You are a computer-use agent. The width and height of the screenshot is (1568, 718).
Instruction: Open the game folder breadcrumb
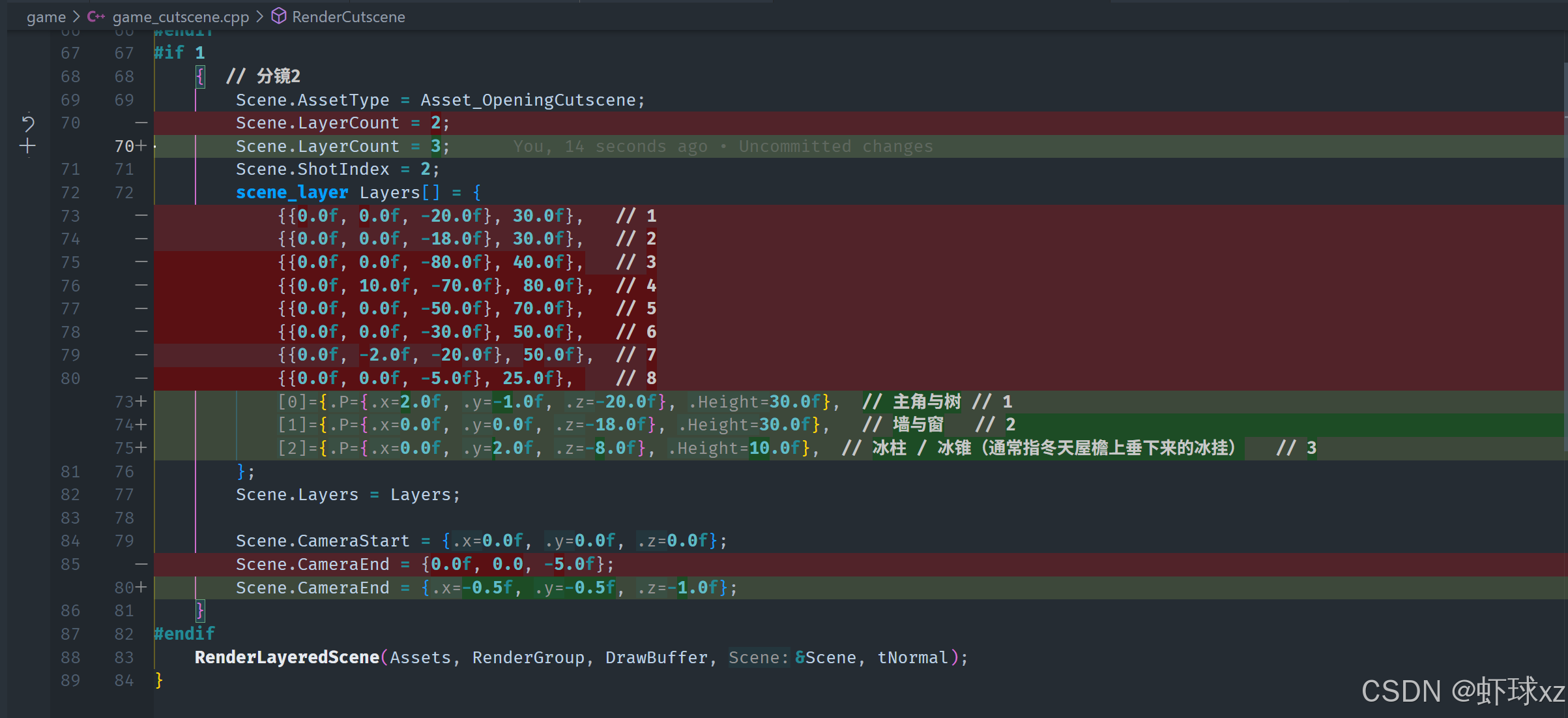[x=46, y=17]
